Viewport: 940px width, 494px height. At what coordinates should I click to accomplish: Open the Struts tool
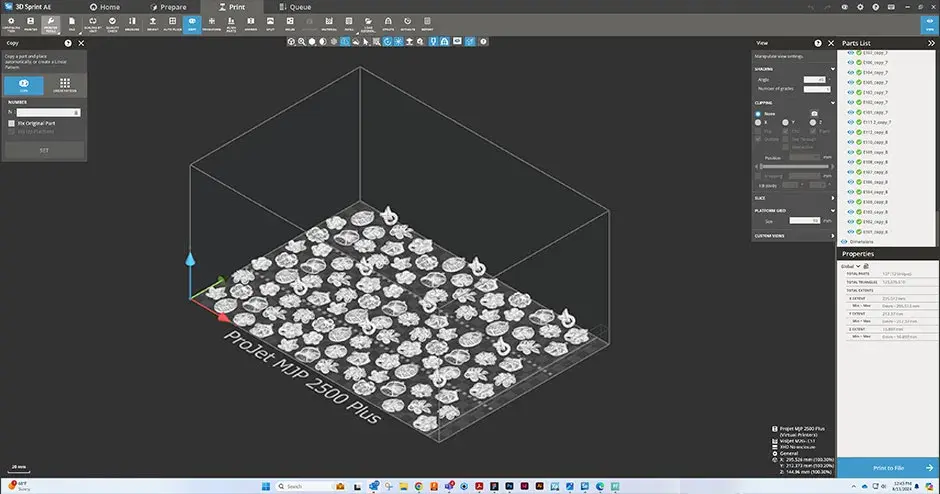(x=388, y=24)
